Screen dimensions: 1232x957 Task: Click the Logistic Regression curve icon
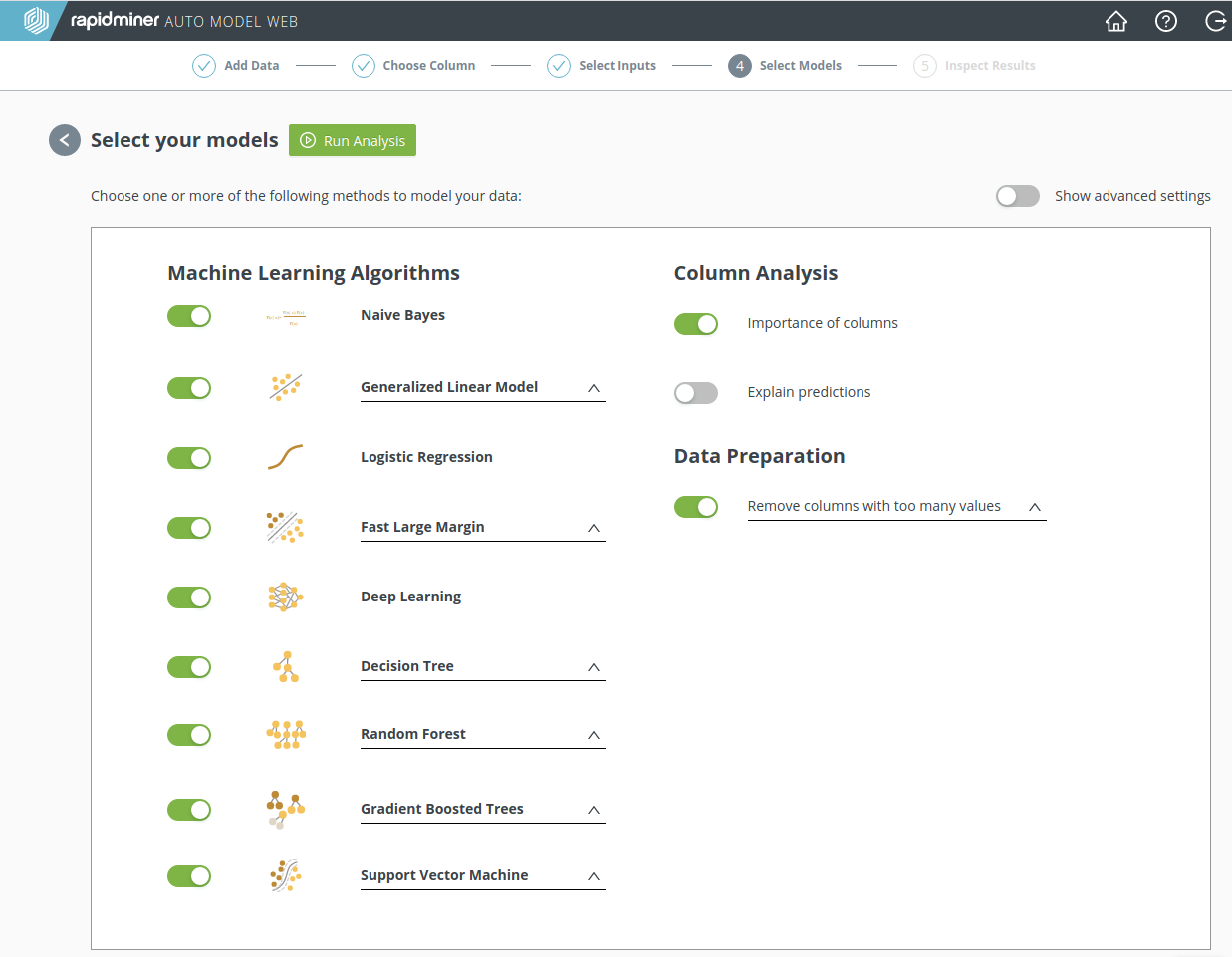(x=286, y=457)
